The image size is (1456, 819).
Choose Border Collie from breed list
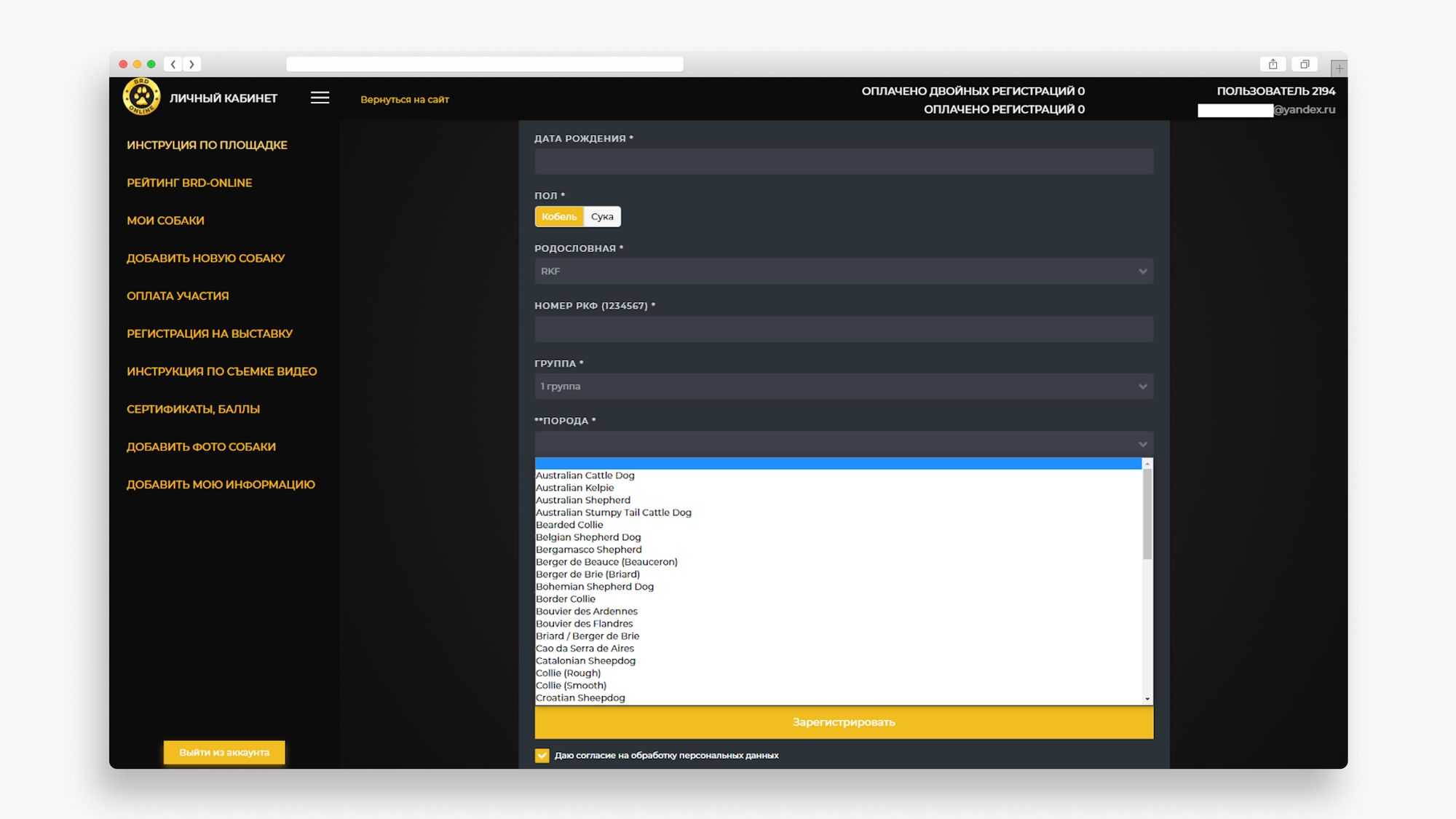click(x=566, y=598)
